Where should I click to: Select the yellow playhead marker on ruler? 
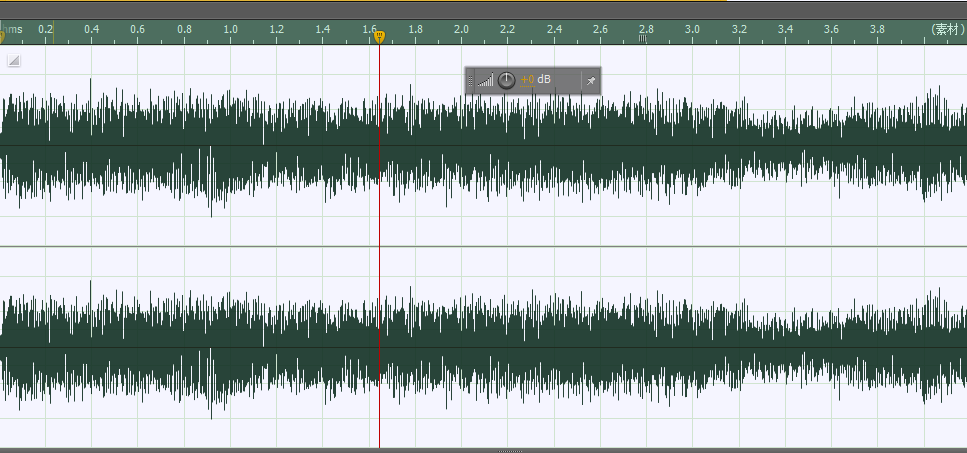click(379, 37)
